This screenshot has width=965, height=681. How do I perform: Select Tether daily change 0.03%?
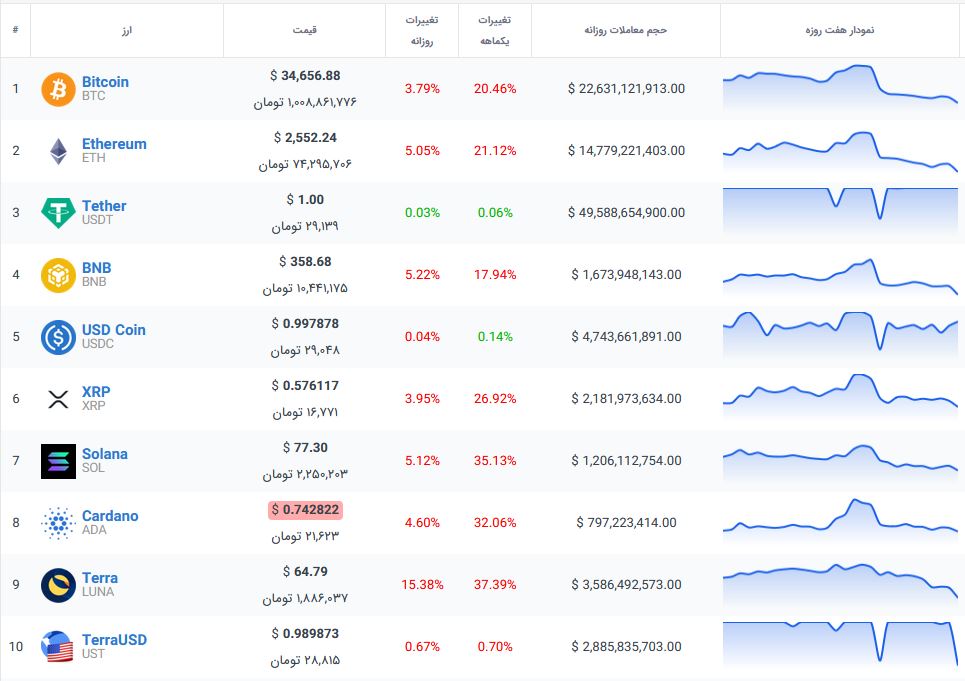pyautogui.click(x=422, y=213)
